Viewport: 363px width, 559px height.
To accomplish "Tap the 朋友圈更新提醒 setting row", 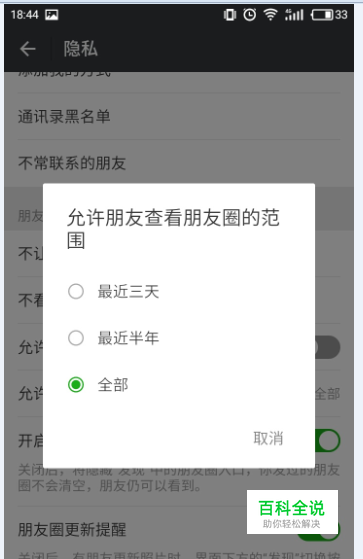I will [x=179, y=529].
